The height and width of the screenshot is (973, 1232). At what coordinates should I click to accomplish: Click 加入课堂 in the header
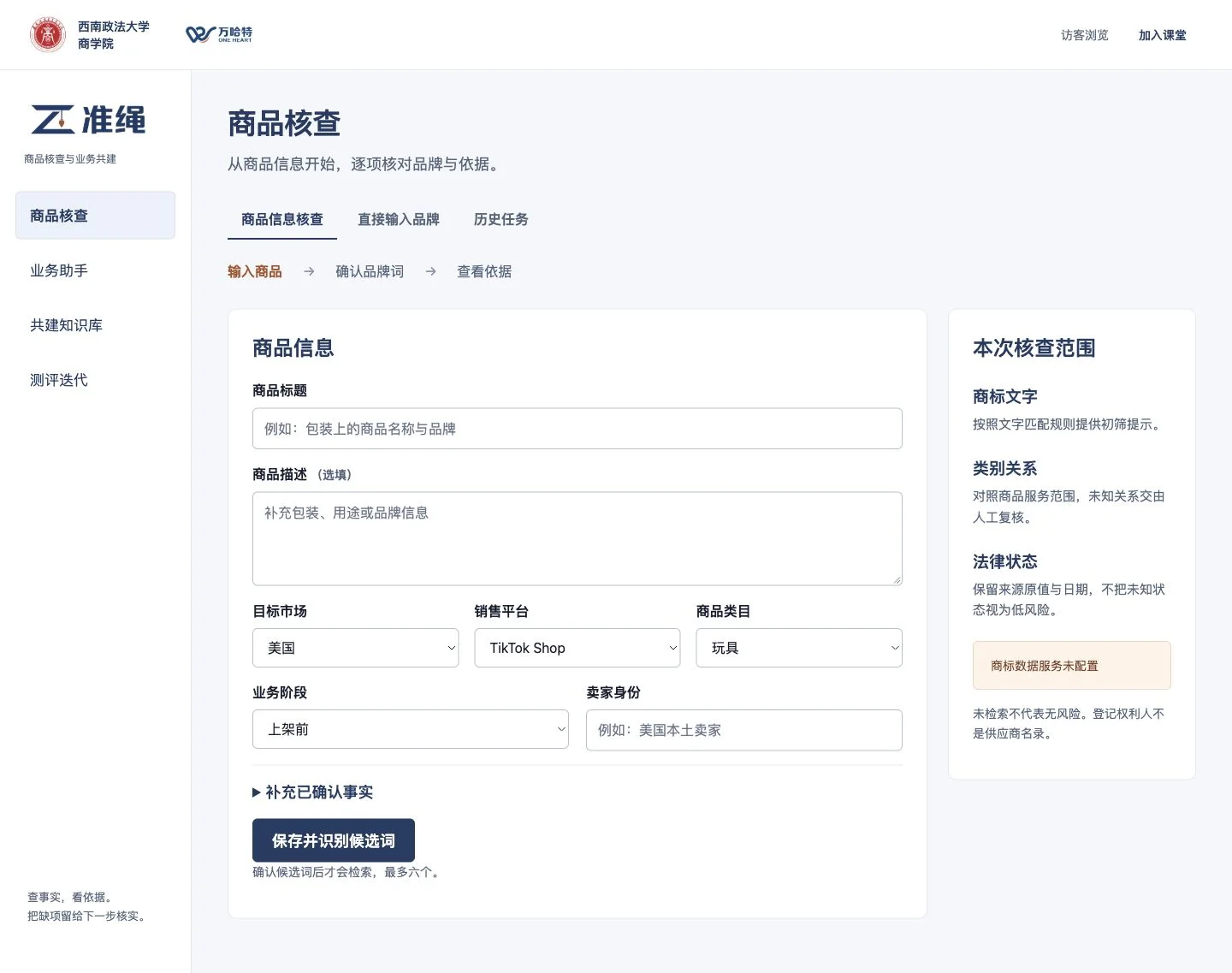tap(1163, 35)
